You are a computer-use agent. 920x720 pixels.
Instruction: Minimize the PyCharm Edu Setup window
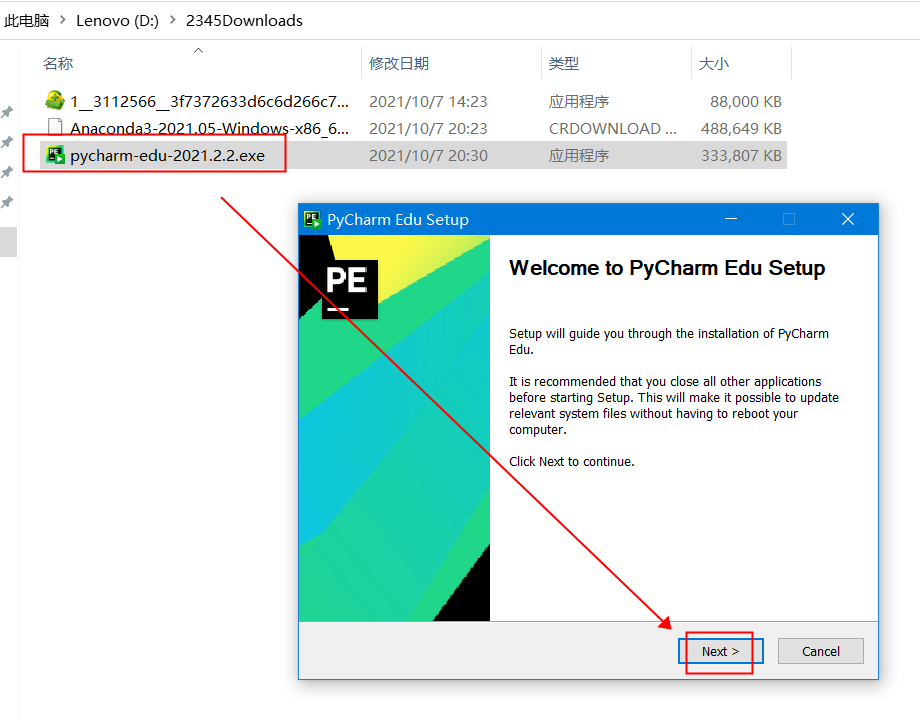pos(731,219)
